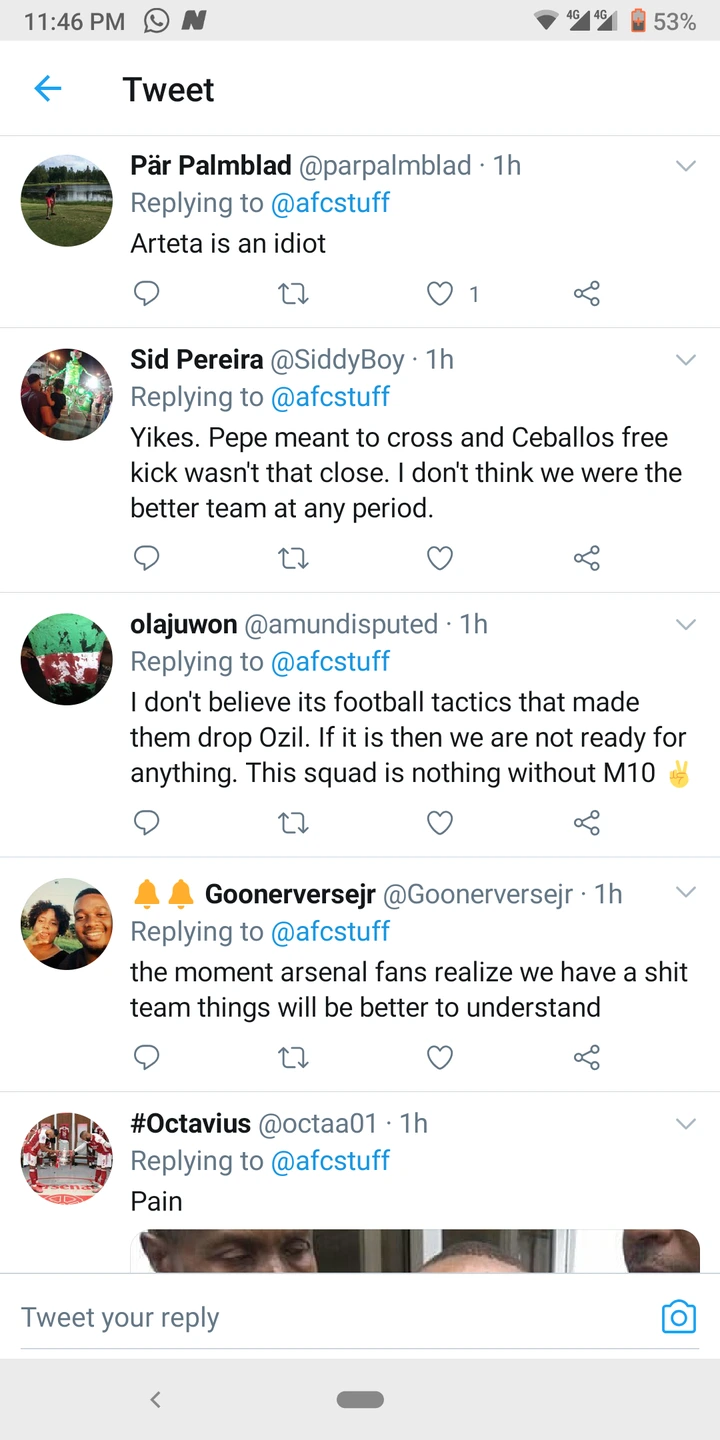Open the image attached to #Octavius tweet

click(x=414, y=1251)
